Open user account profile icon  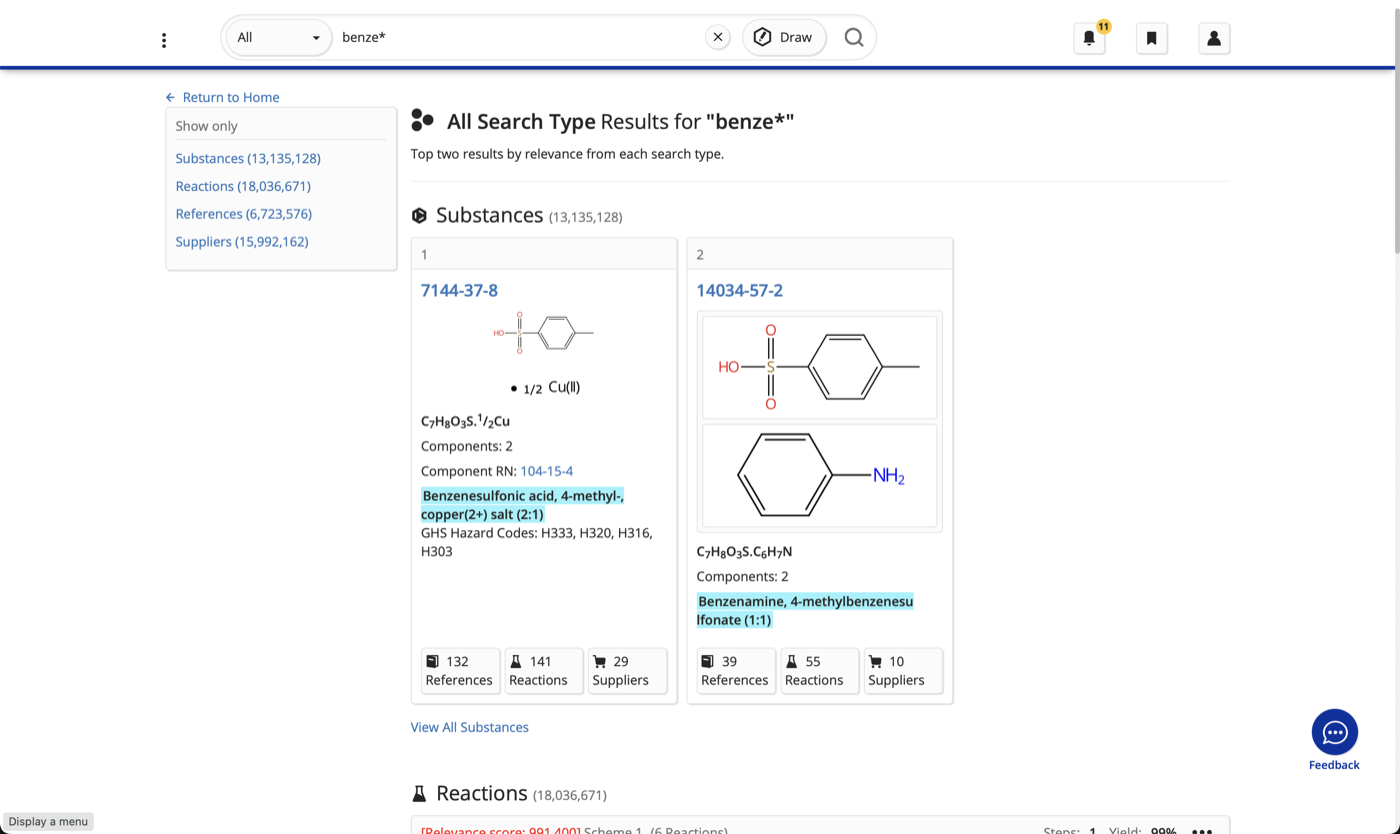pyautogui.click(x=1214, y=38)
